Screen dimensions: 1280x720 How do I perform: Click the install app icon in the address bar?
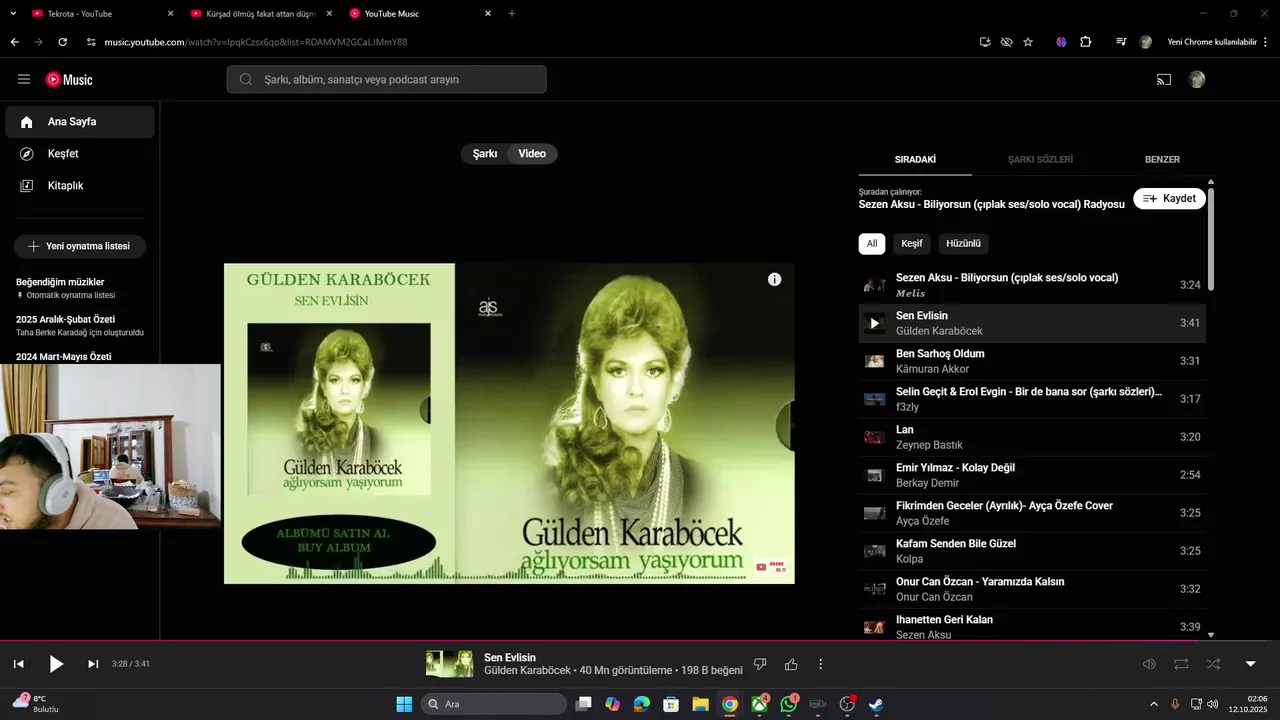[x=985, y=42]
